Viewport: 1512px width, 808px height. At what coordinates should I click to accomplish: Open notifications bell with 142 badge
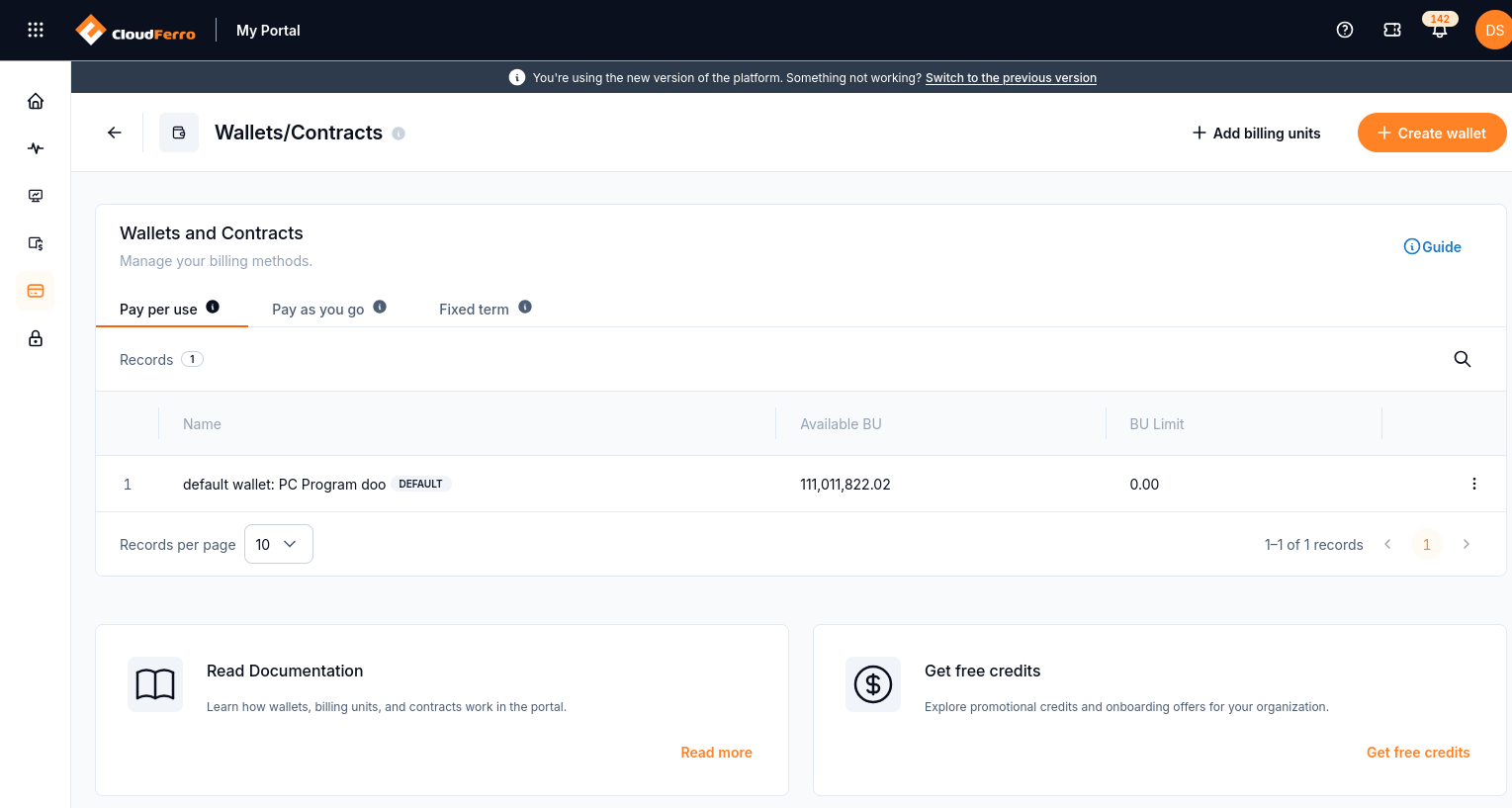(1440, 30)
